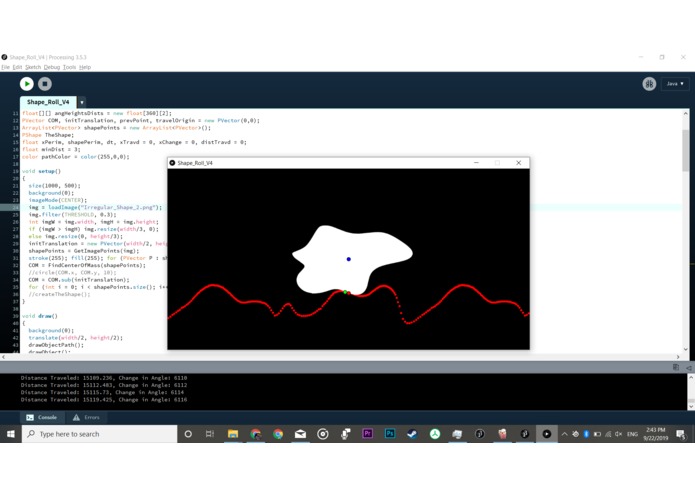
Task: Open the Edit menu
Action: tap(17, 67)
